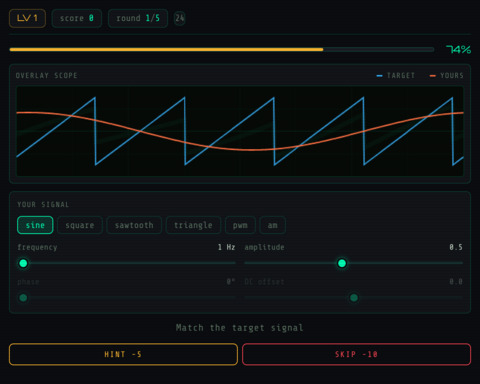480x384 pixels.
Task: Click the round 1/5 indicator
Action: (x=138, y=18)
